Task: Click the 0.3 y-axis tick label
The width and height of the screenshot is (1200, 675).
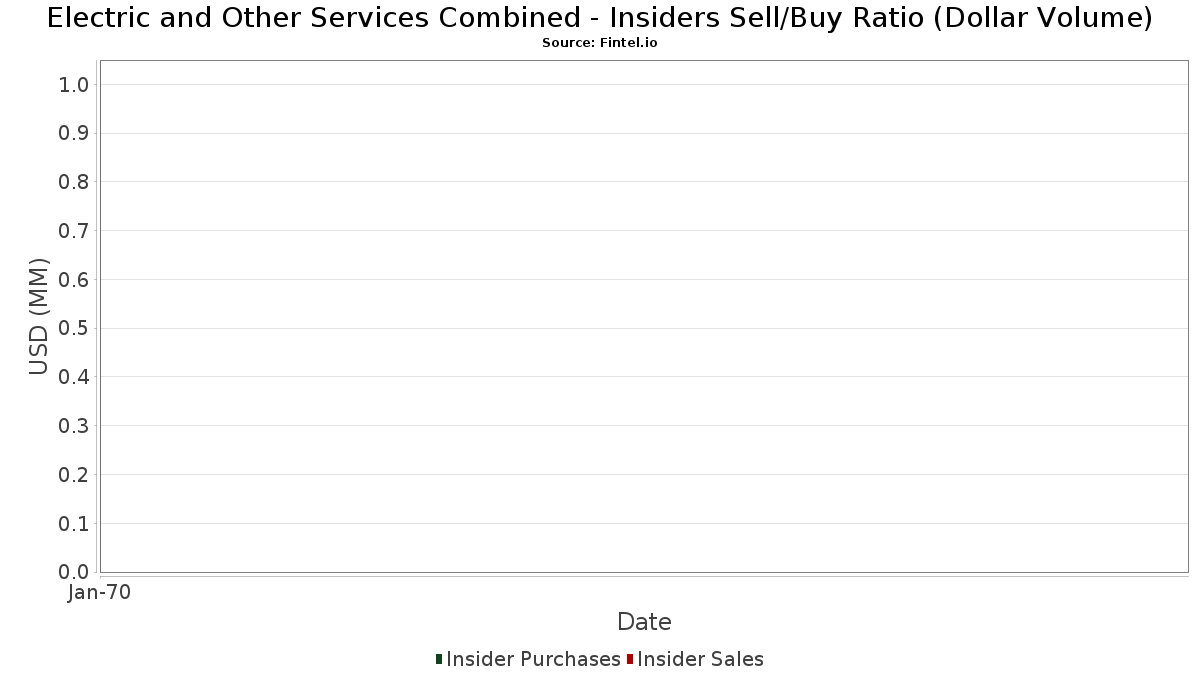Action: pyautogui.click(x=75, y=426)
